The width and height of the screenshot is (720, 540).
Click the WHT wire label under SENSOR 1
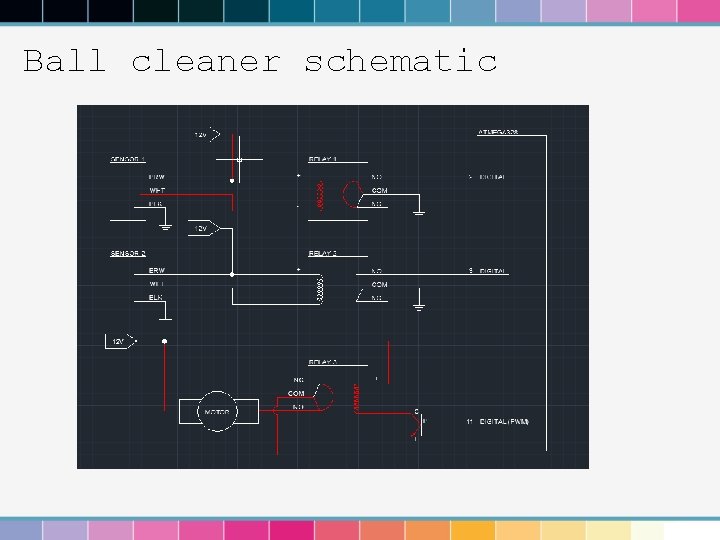[157, 190]
